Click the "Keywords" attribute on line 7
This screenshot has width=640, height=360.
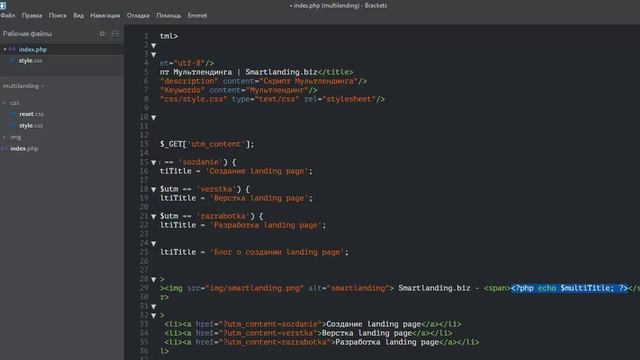coord(182,90)
